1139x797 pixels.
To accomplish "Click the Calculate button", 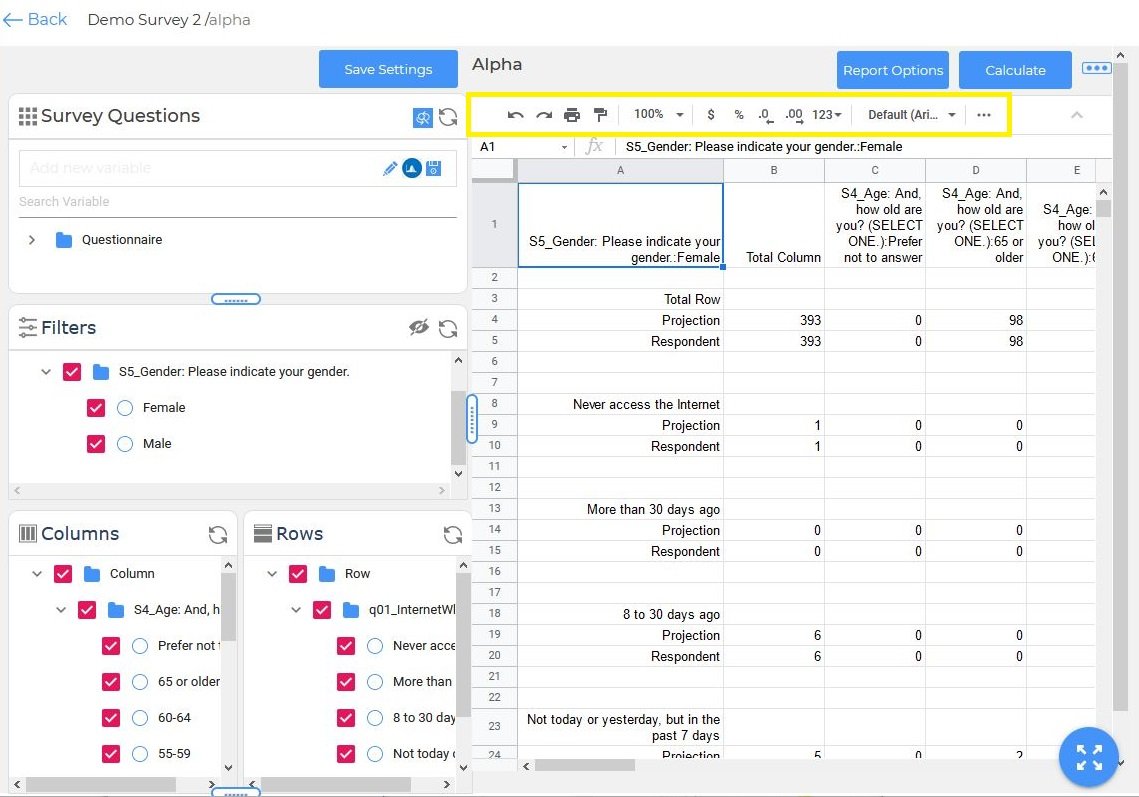I will tap(1015, 70).
